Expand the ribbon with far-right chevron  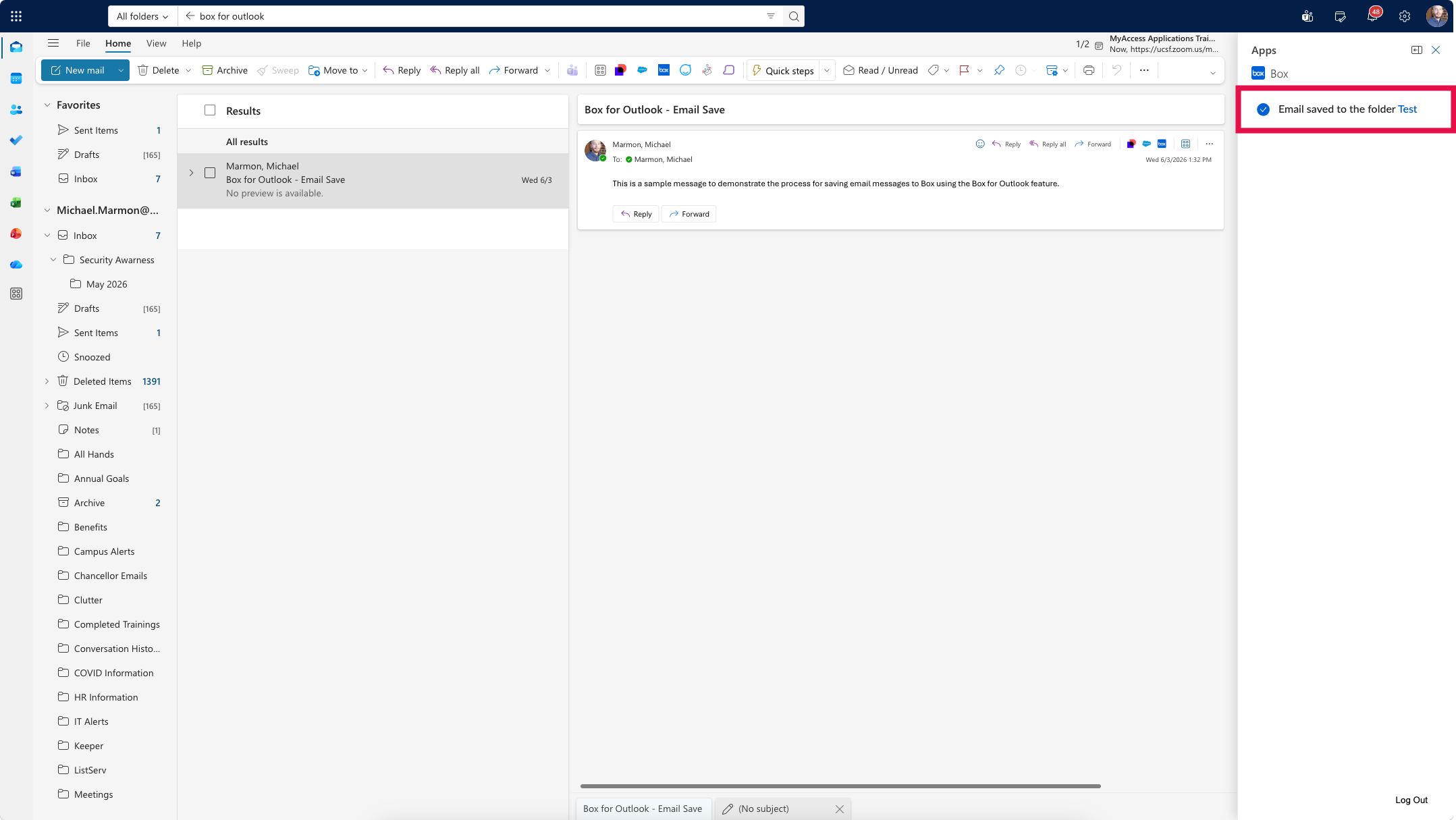[x=1212, y=73]
